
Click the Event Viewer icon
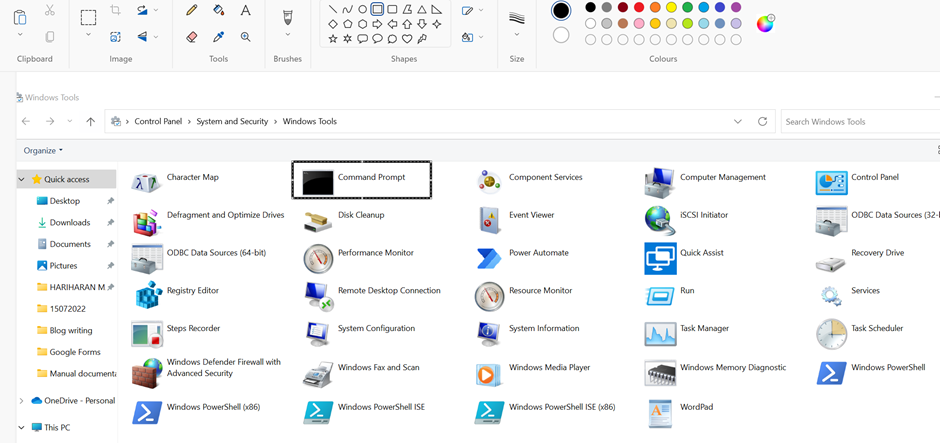(x=489, y=220)
